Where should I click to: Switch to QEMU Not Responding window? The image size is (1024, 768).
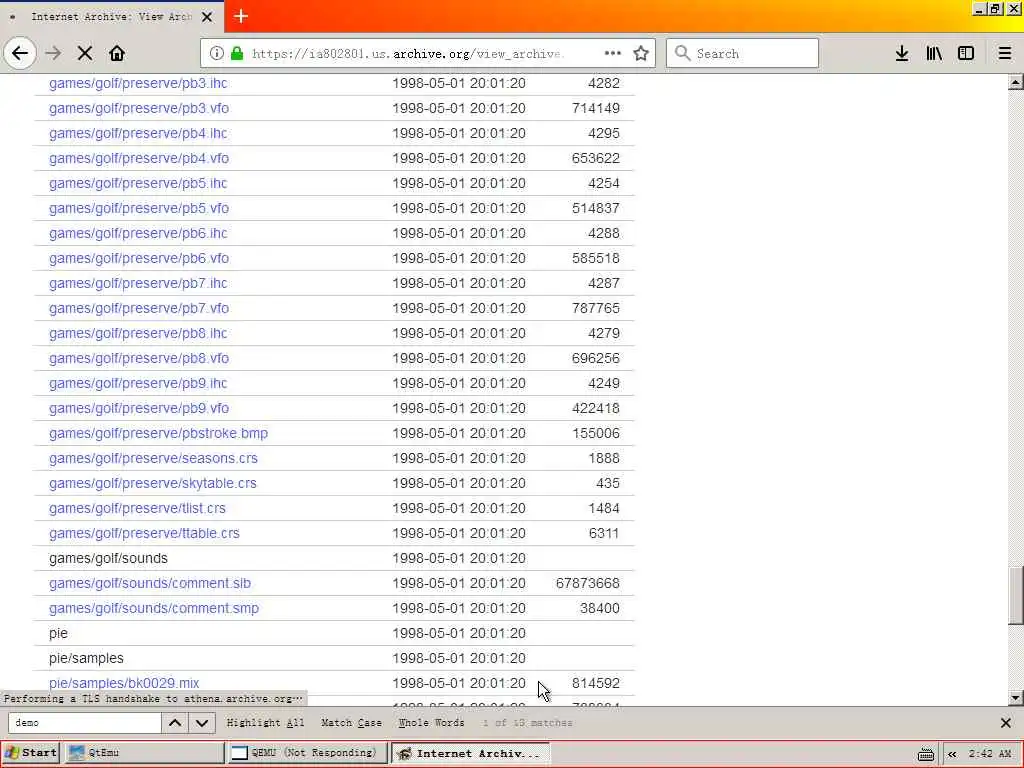[x=308, y=752]
